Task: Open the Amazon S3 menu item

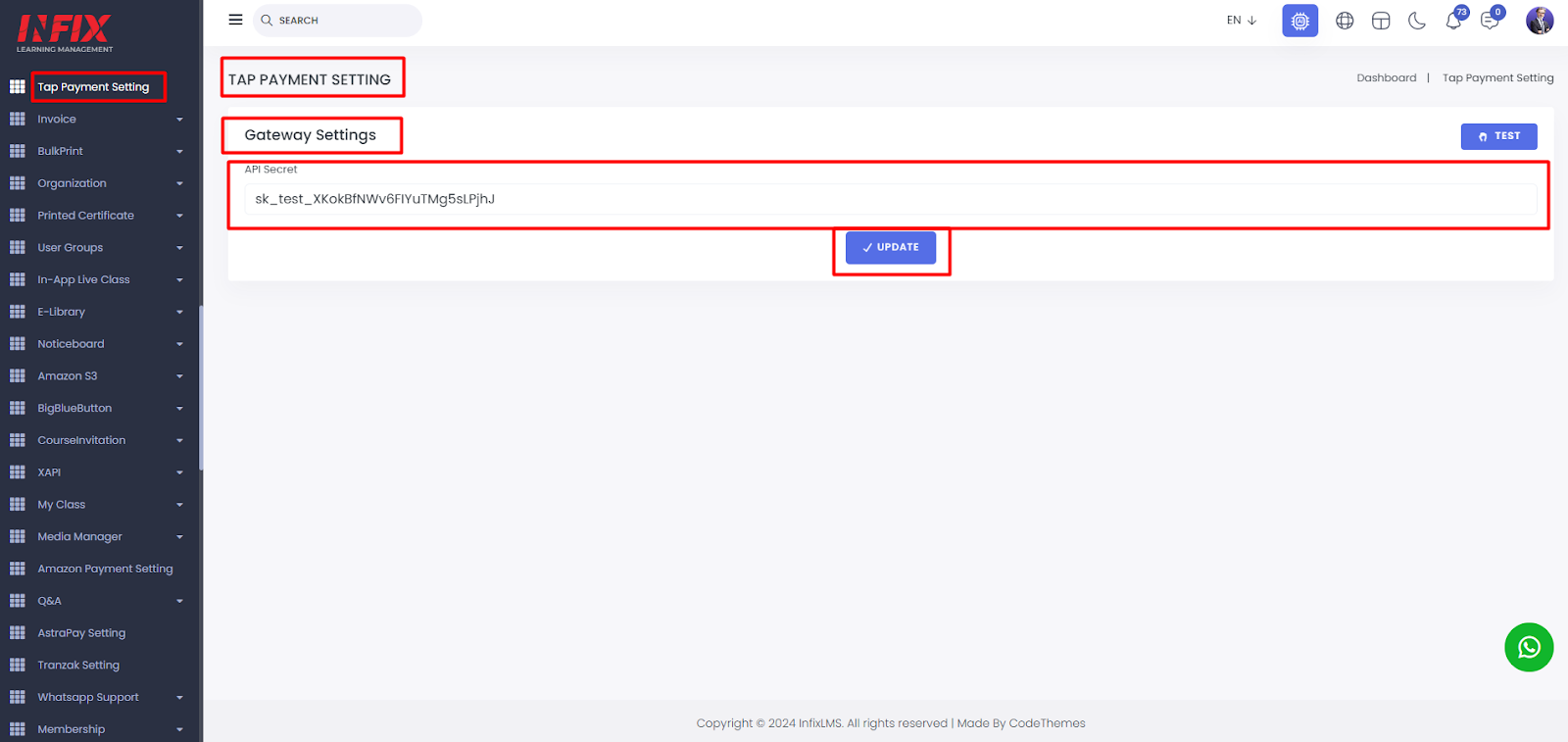Action: point(67,375)
